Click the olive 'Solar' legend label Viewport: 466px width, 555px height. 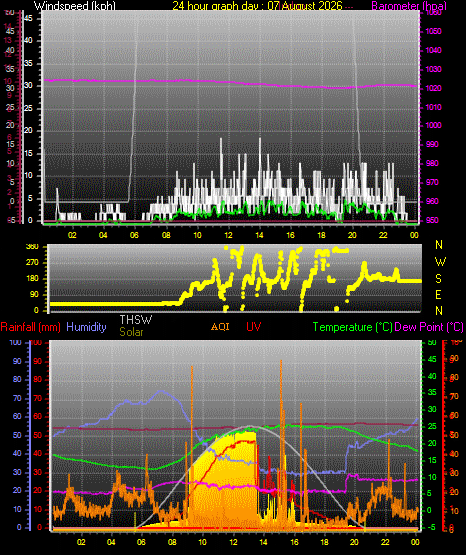pyautogui.click(x=131, y=332)
